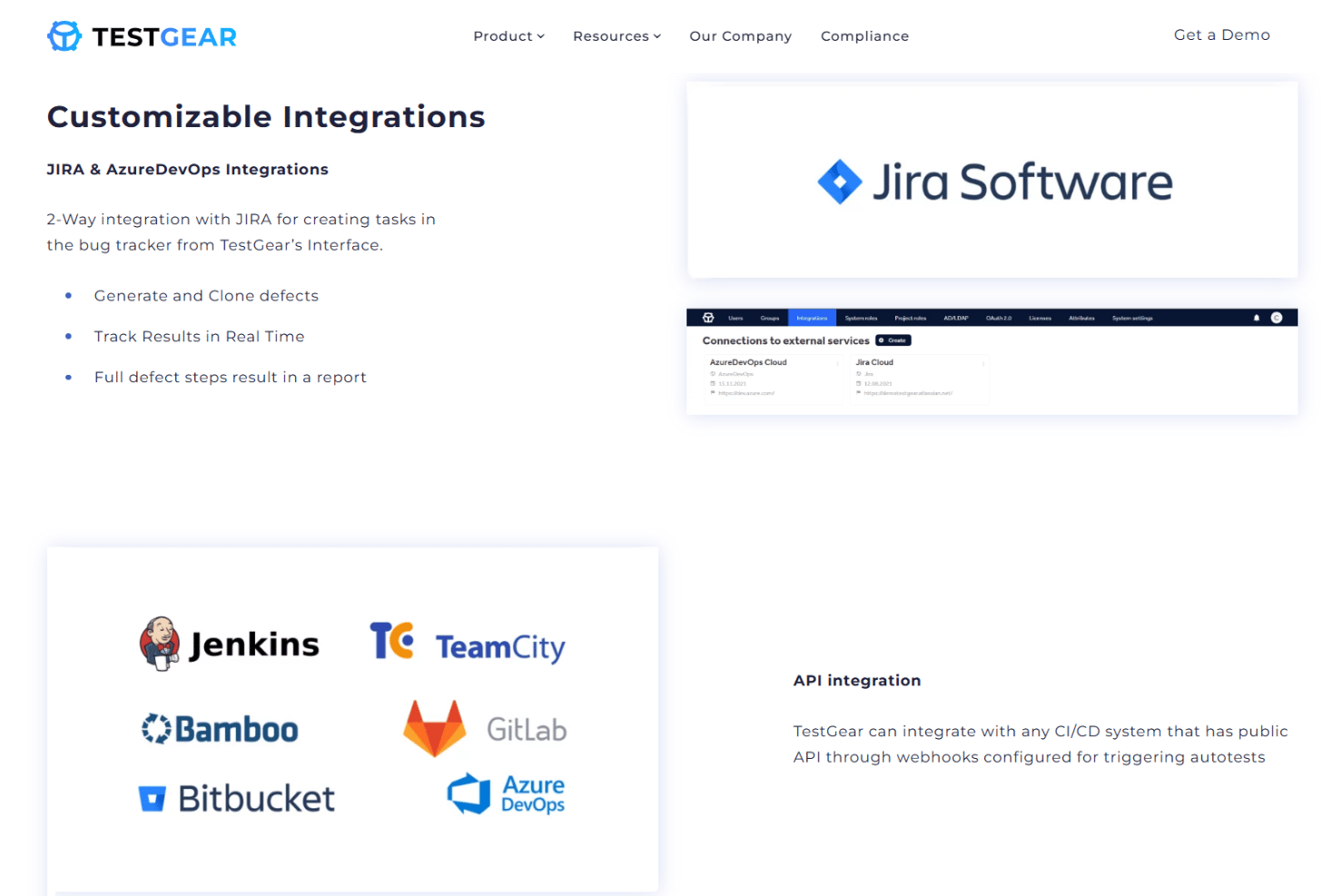
Task: Open the Project roles tab
Action: (x=910, y=318)
